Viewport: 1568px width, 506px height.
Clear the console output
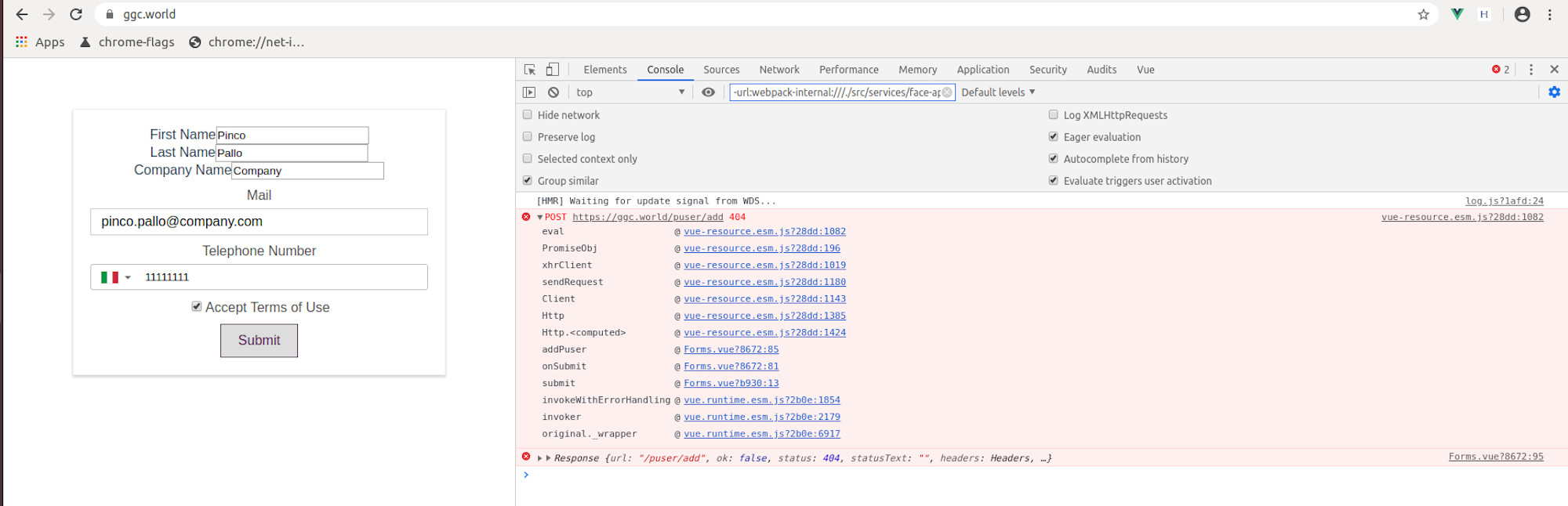click(554, 92)
